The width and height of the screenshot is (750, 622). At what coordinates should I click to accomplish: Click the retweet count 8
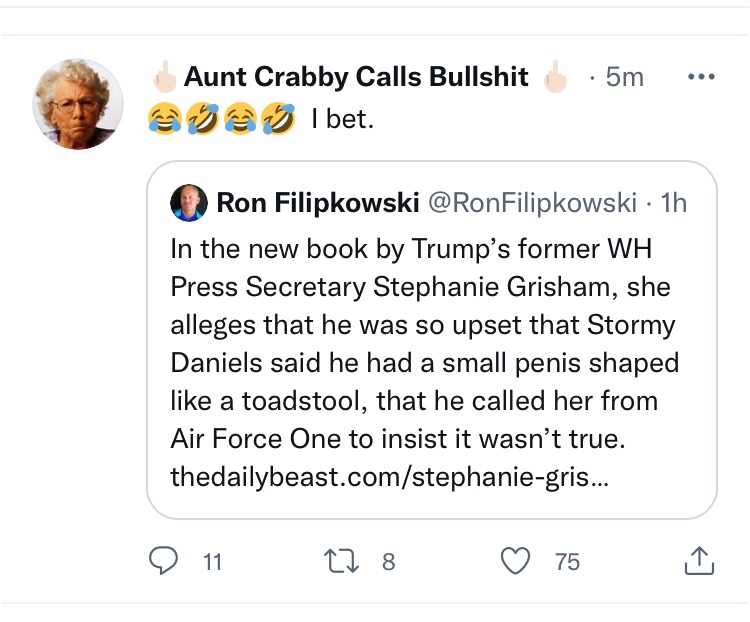pyautogui.click(x=389, y=563)
